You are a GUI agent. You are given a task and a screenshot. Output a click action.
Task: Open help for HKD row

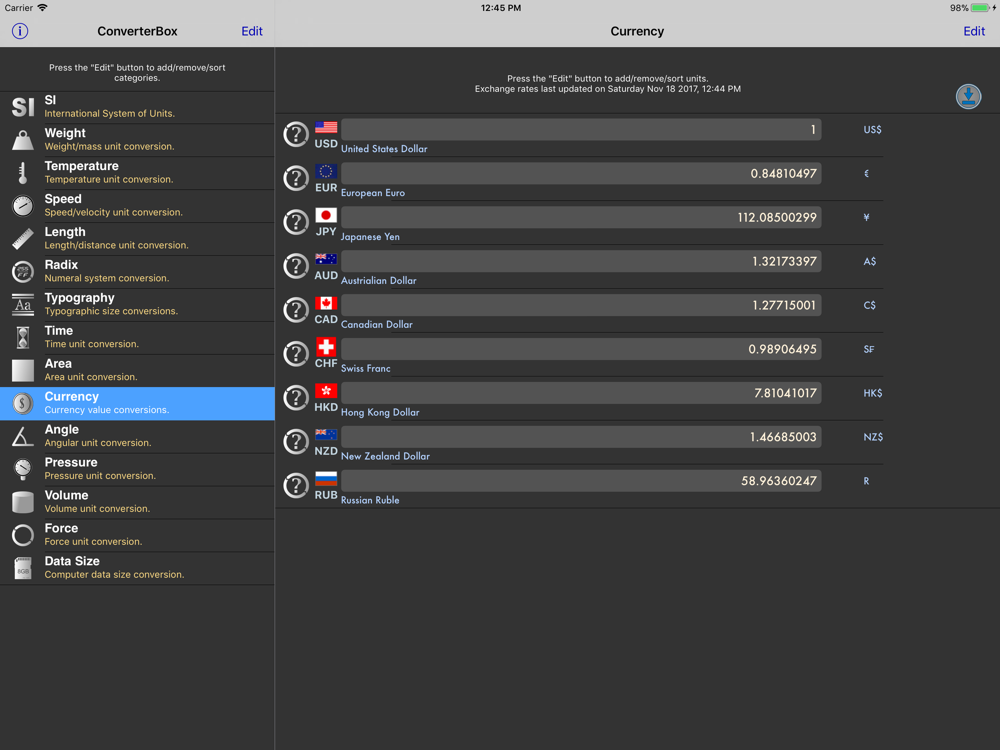pos(296,398)
